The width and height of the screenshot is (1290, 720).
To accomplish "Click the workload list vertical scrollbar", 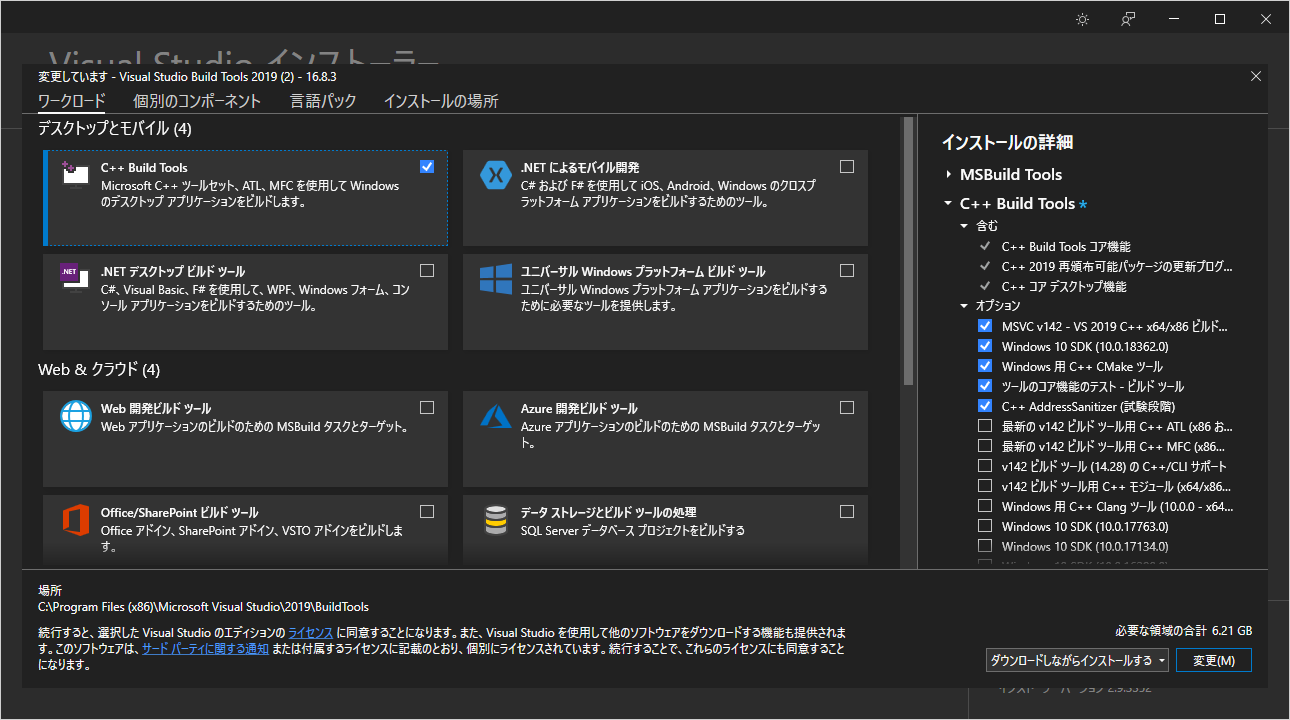I will 908,251.
